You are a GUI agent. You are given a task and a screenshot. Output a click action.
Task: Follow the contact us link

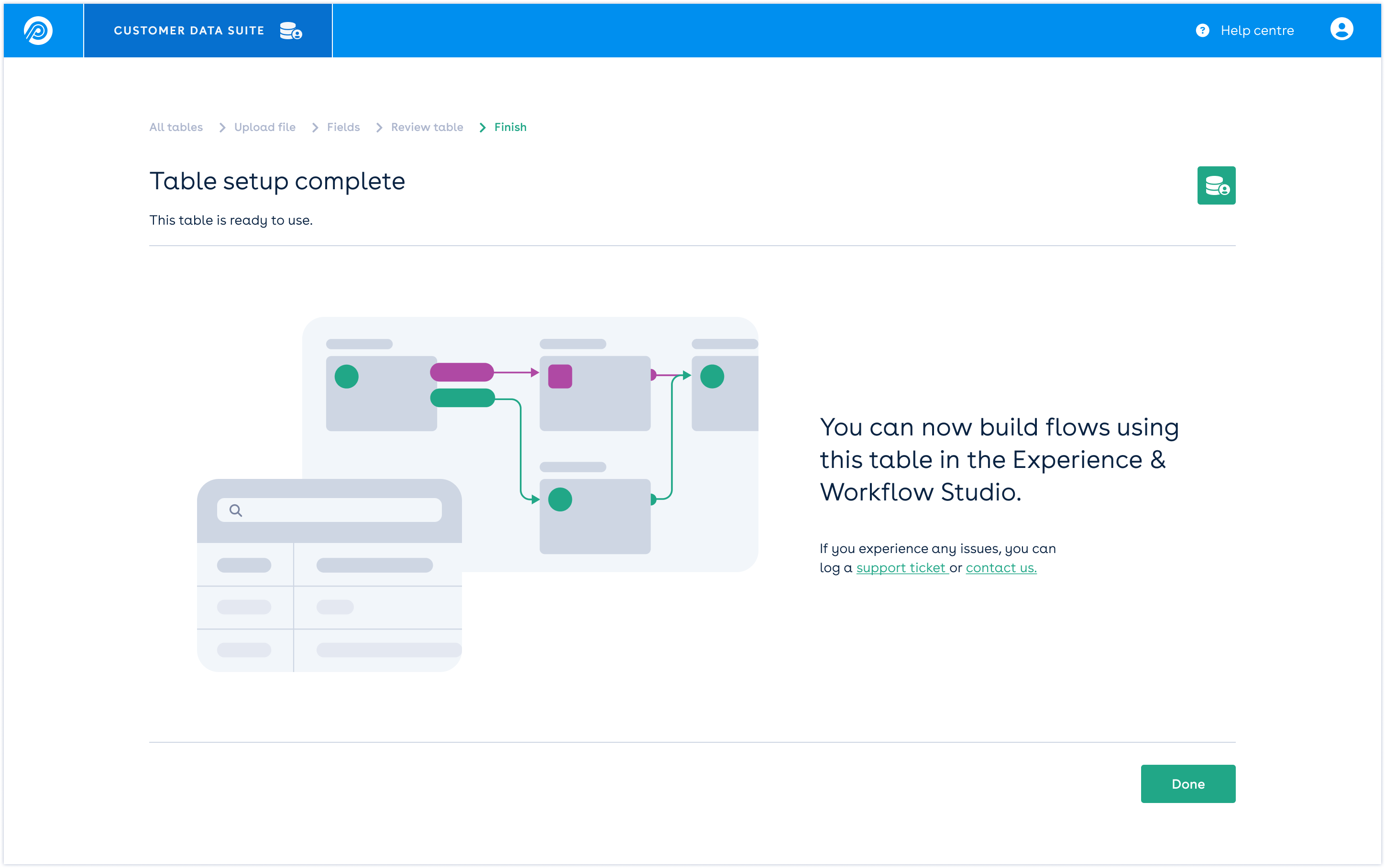[x=1001, y=568]
